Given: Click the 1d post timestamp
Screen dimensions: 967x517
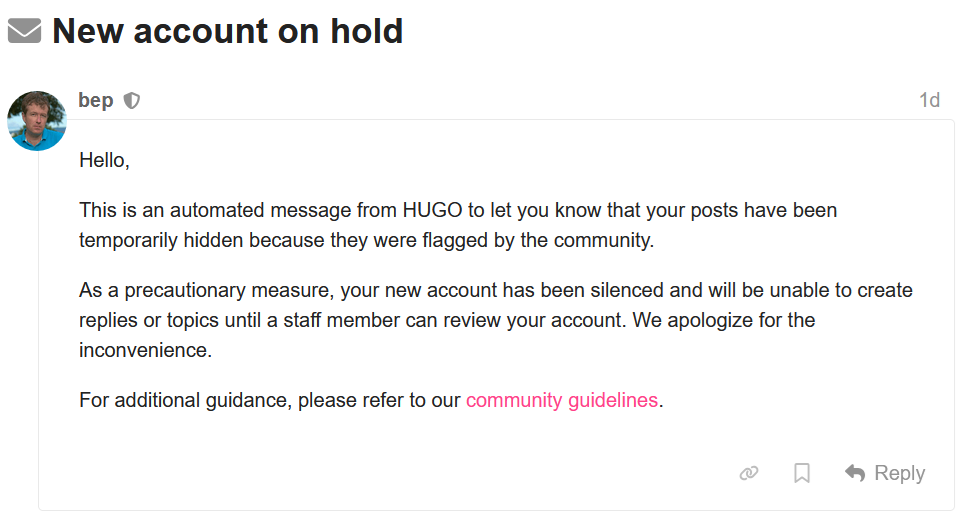Looking at the screenshot, I should coord(929,100).
